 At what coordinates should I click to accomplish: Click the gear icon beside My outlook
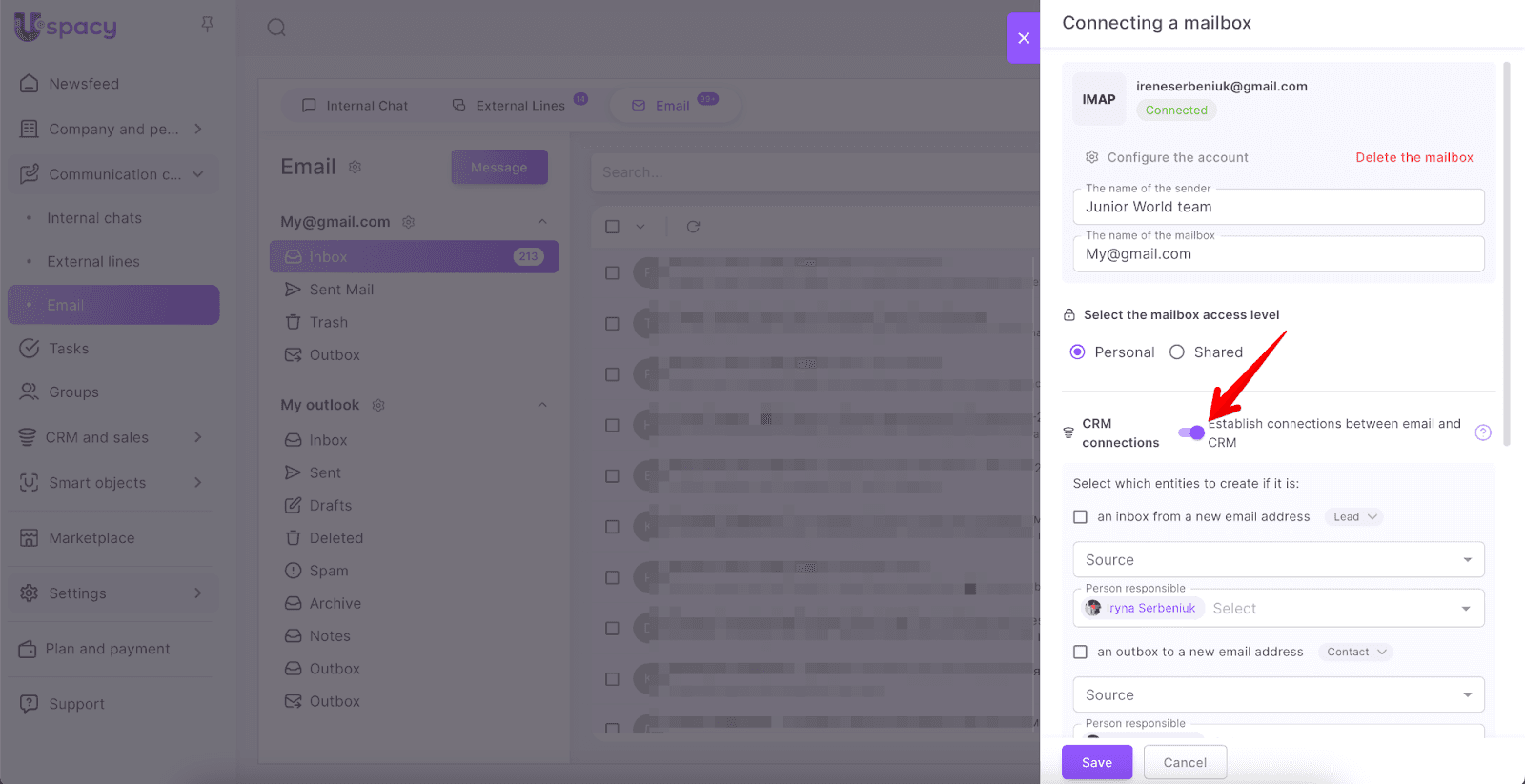[x=377, y=406]
